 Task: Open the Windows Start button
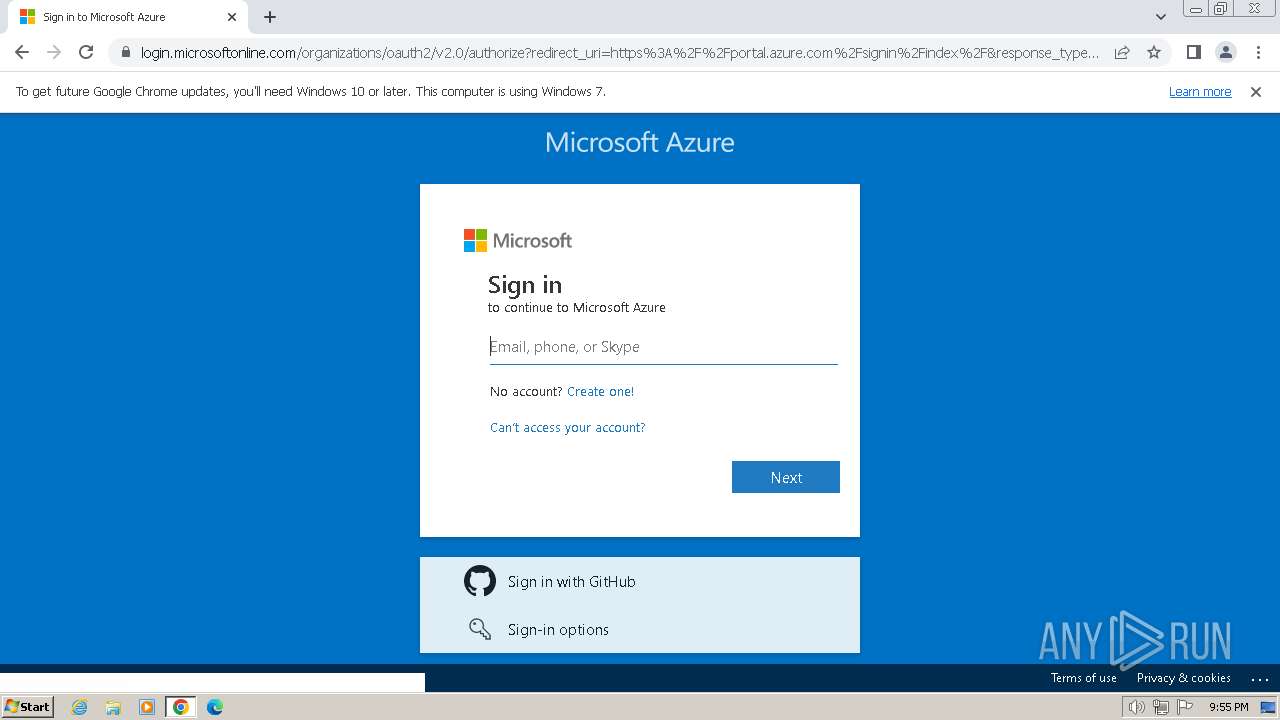(x=27, y=706)
